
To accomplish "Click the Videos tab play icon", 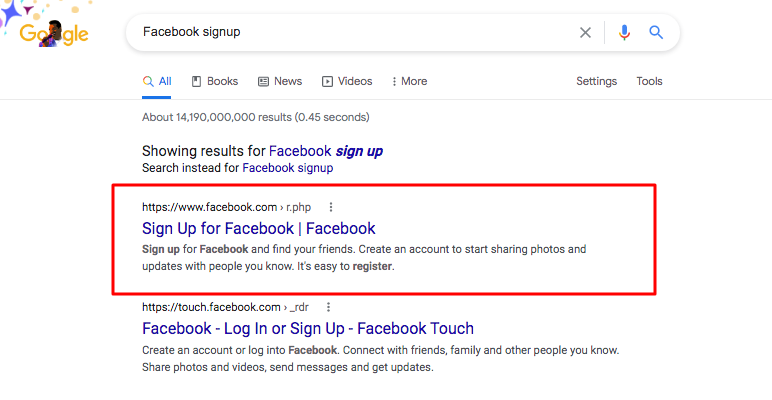I will (x=327, y=81).
